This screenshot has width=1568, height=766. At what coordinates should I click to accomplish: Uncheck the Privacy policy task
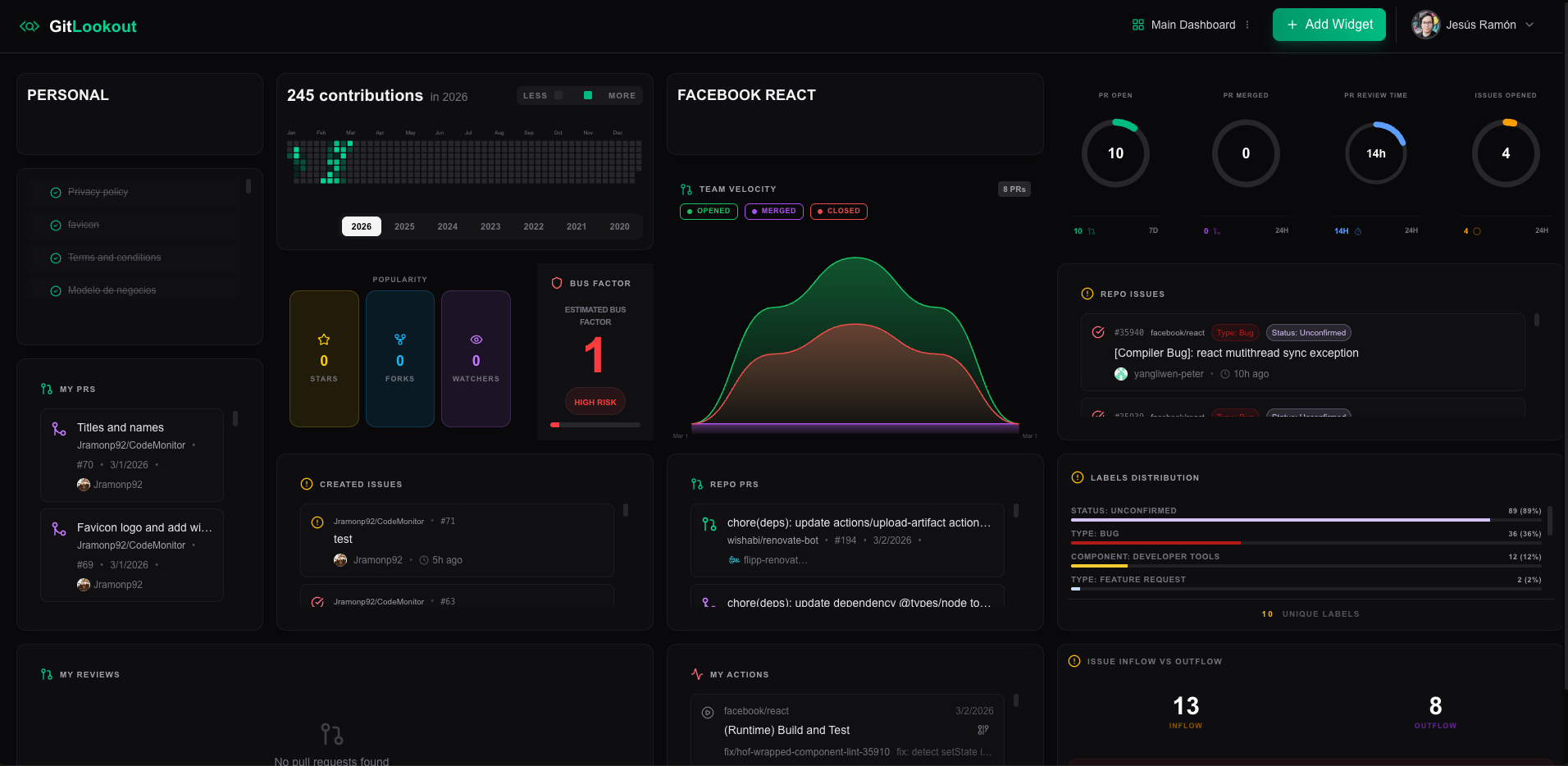[x=56, y=193]
